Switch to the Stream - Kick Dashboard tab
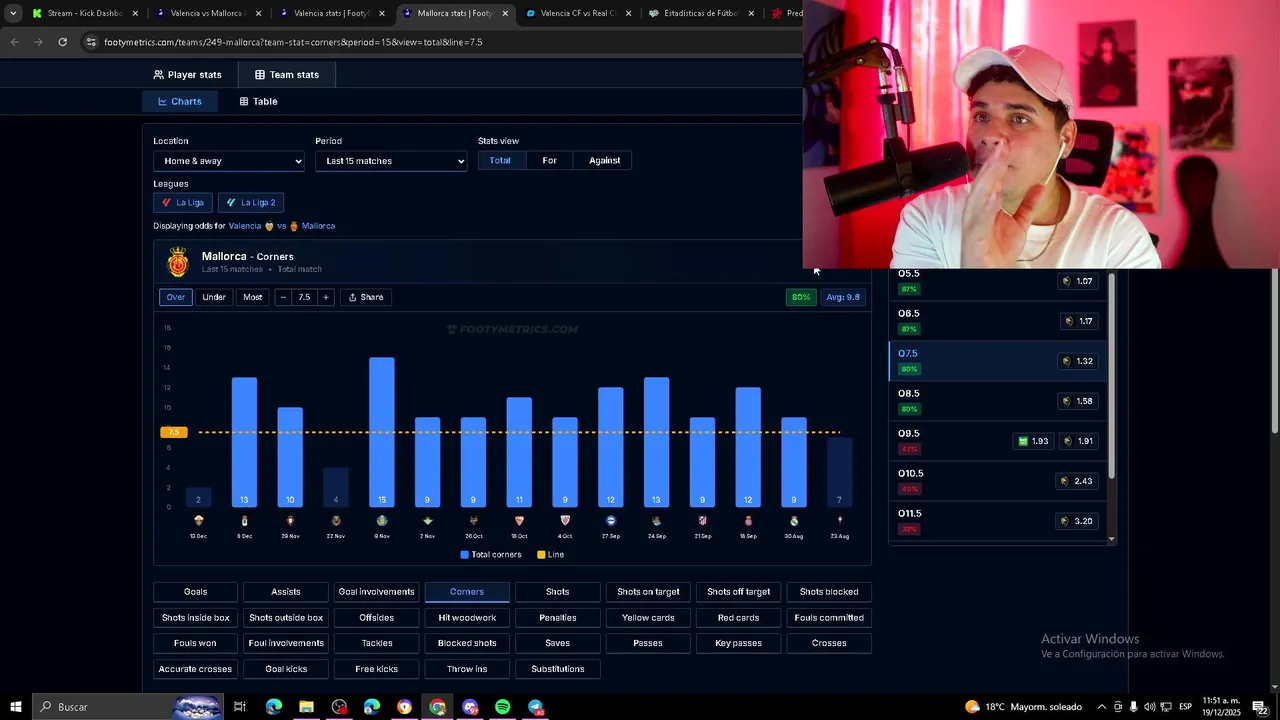1280x720 pixels. click(x=85, y=13)
